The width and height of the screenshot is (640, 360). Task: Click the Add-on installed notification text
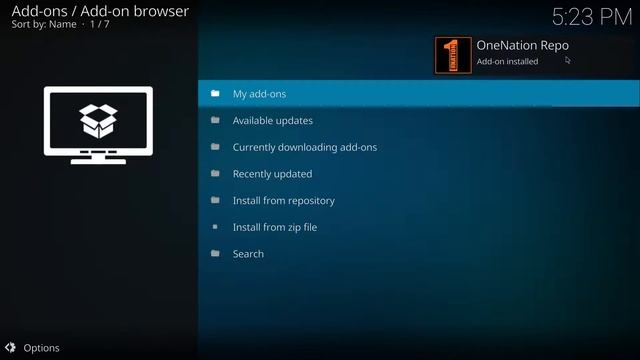click(507, 62)
